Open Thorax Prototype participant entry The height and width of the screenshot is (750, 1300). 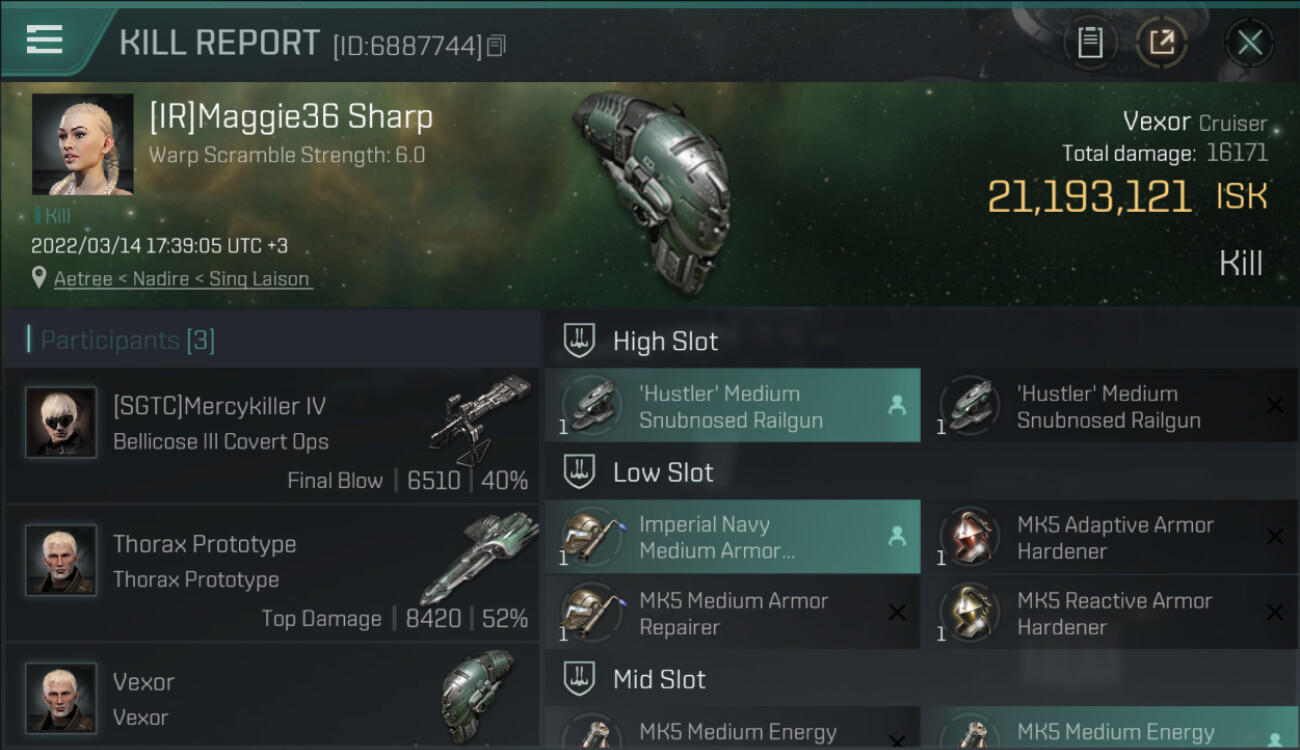[272, 574]
